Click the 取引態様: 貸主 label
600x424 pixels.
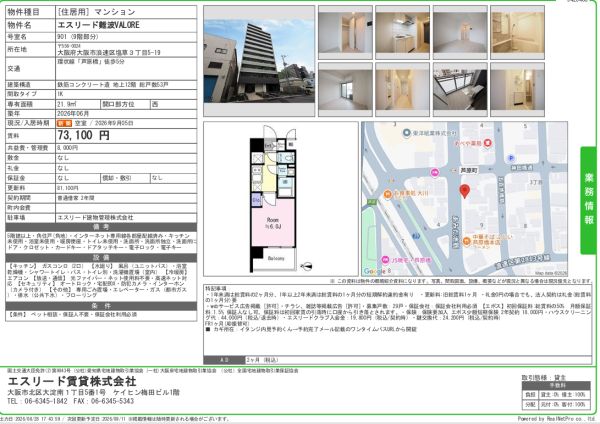(543, 378)
